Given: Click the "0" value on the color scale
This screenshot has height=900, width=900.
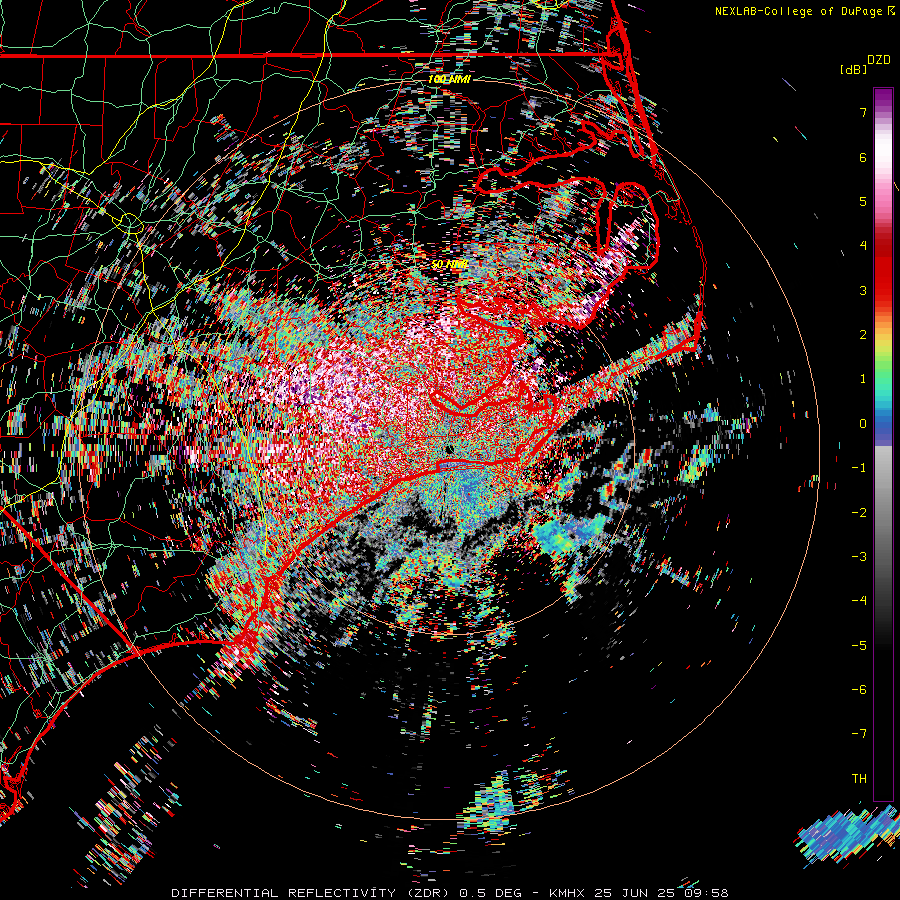Looking at the screenshot, I should (863, 424).
